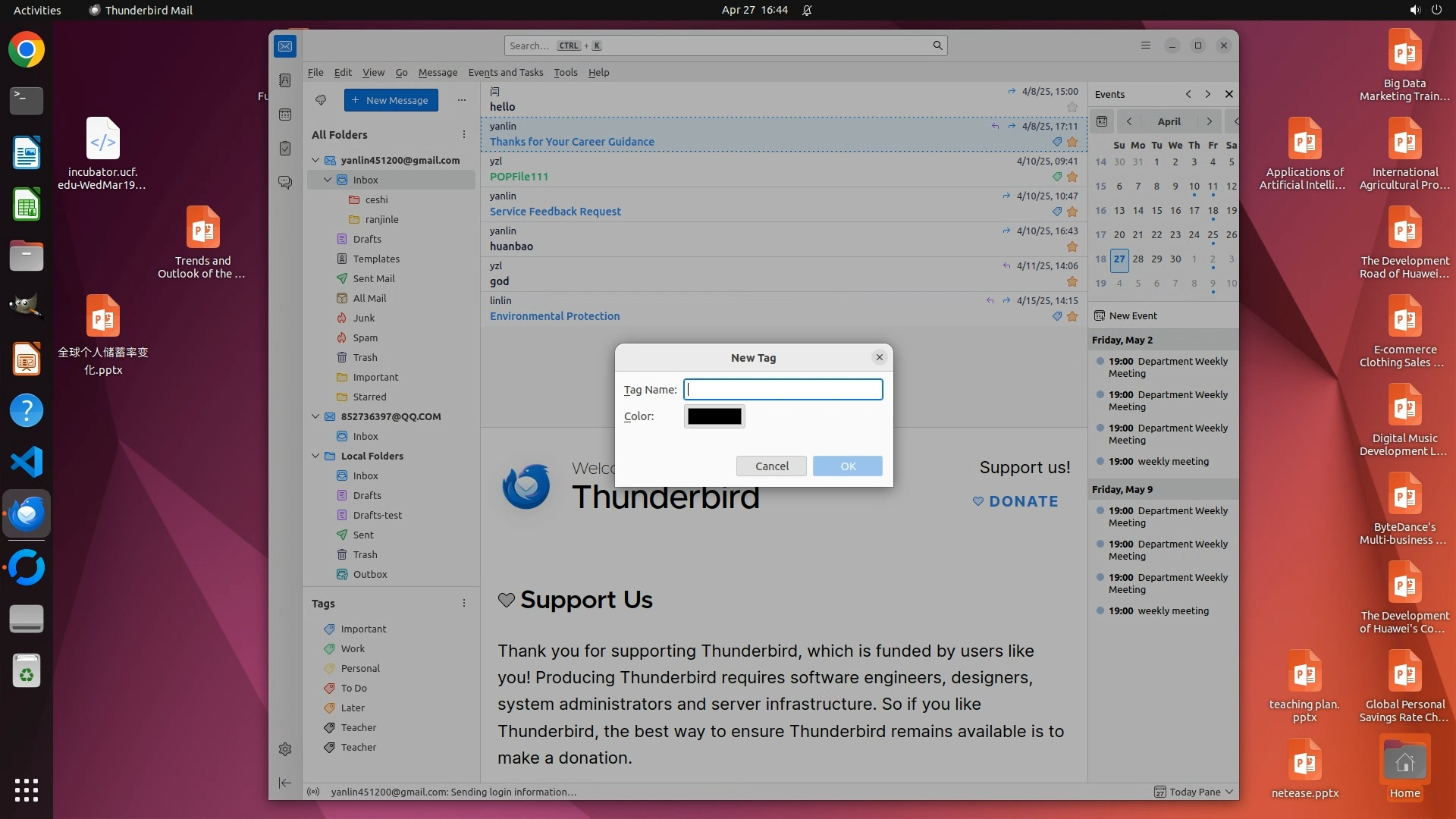Open the Chat space icon
Viewport: 1456px width, 819px height.
tap(285, 183)
